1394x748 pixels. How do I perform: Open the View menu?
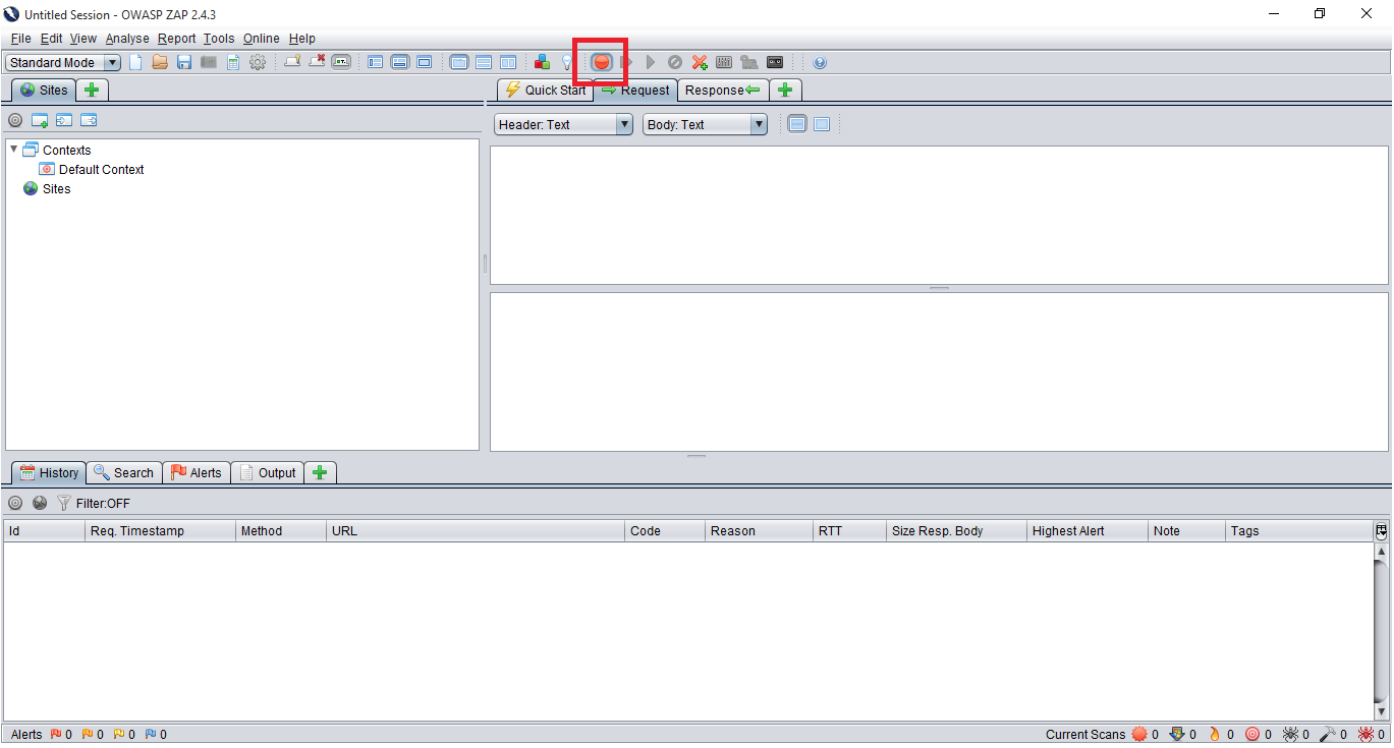pyautogui.click(x=83, y=38)
